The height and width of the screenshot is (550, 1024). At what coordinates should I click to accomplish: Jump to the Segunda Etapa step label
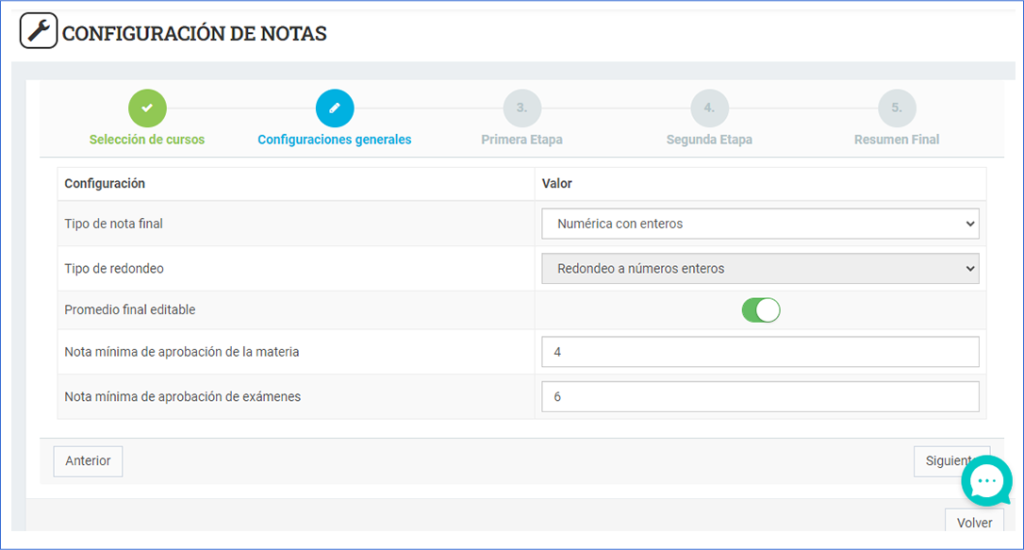(709, 140)
